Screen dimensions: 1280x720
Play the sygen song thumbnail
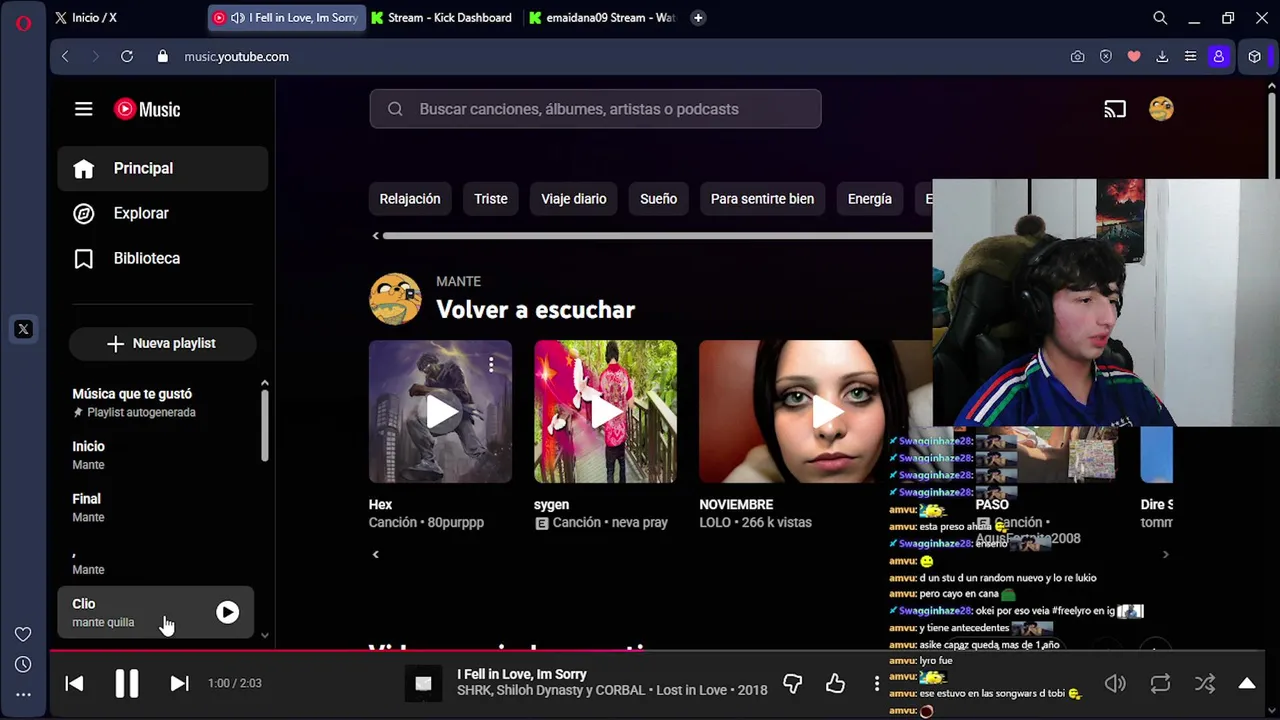point(605,412)
